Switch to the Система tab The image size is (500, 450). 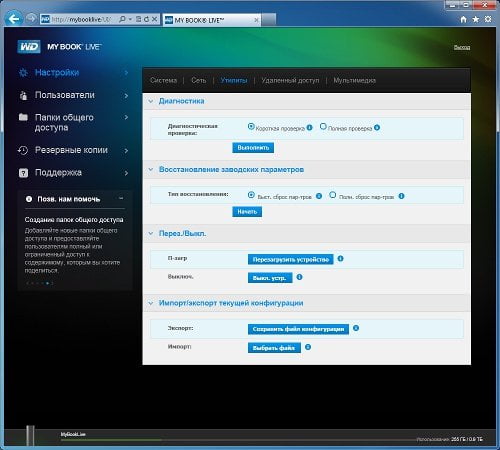[x=163, y=80]
